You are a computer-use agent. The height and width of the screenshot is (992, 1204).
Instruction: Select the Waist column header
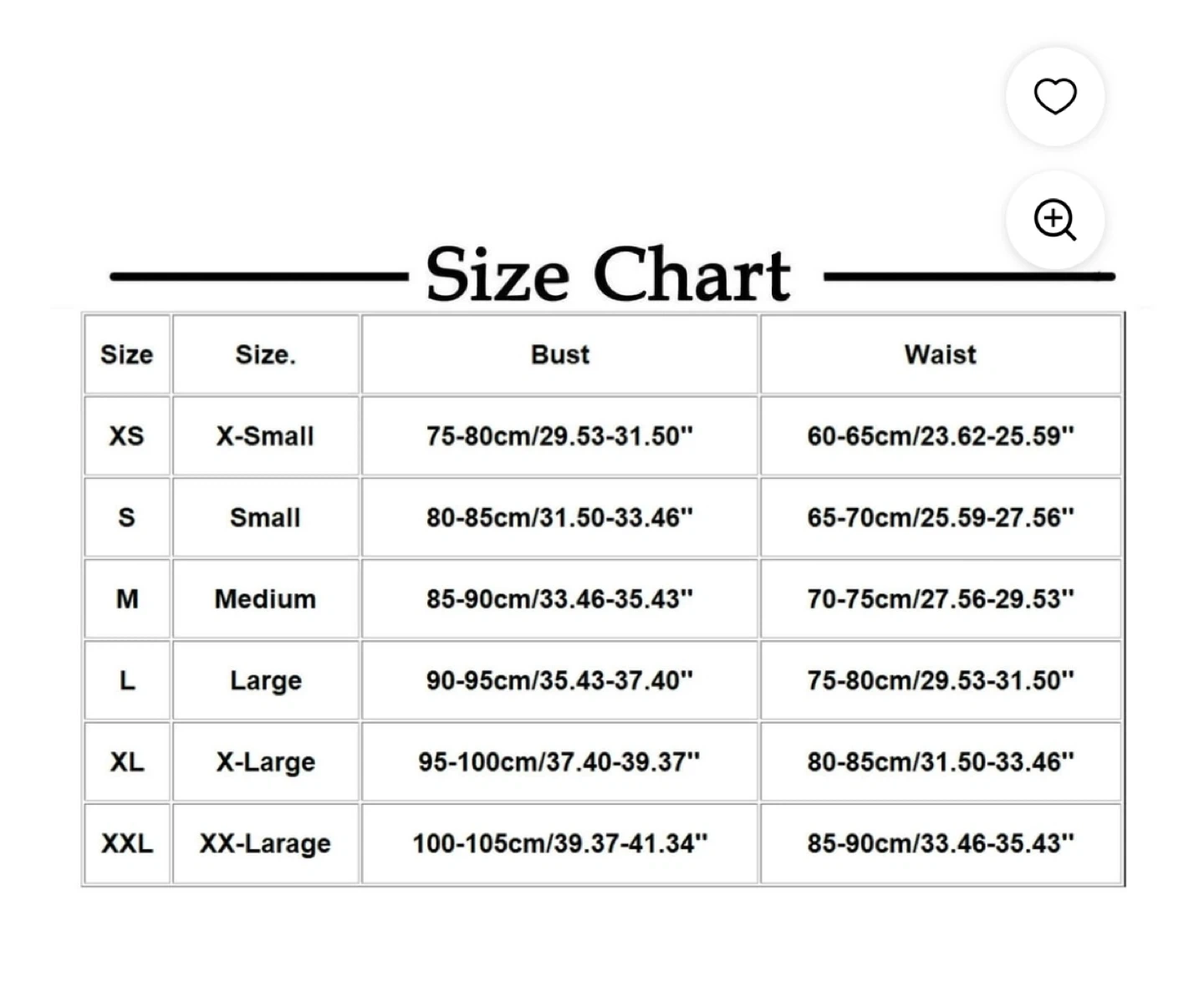pyautogui.click(x=940, y=354)
